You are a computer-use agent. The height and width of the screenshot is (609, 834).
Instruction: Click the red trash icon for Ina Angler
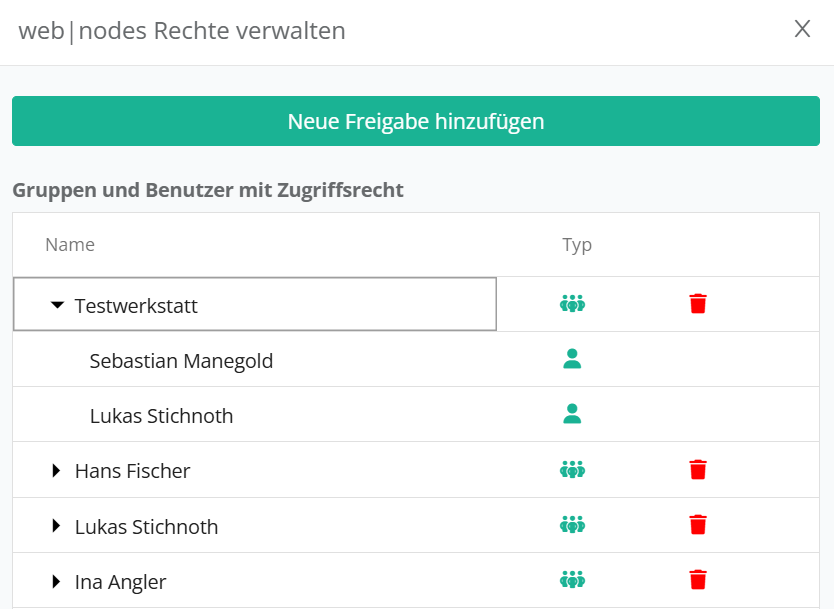(698, 580)
